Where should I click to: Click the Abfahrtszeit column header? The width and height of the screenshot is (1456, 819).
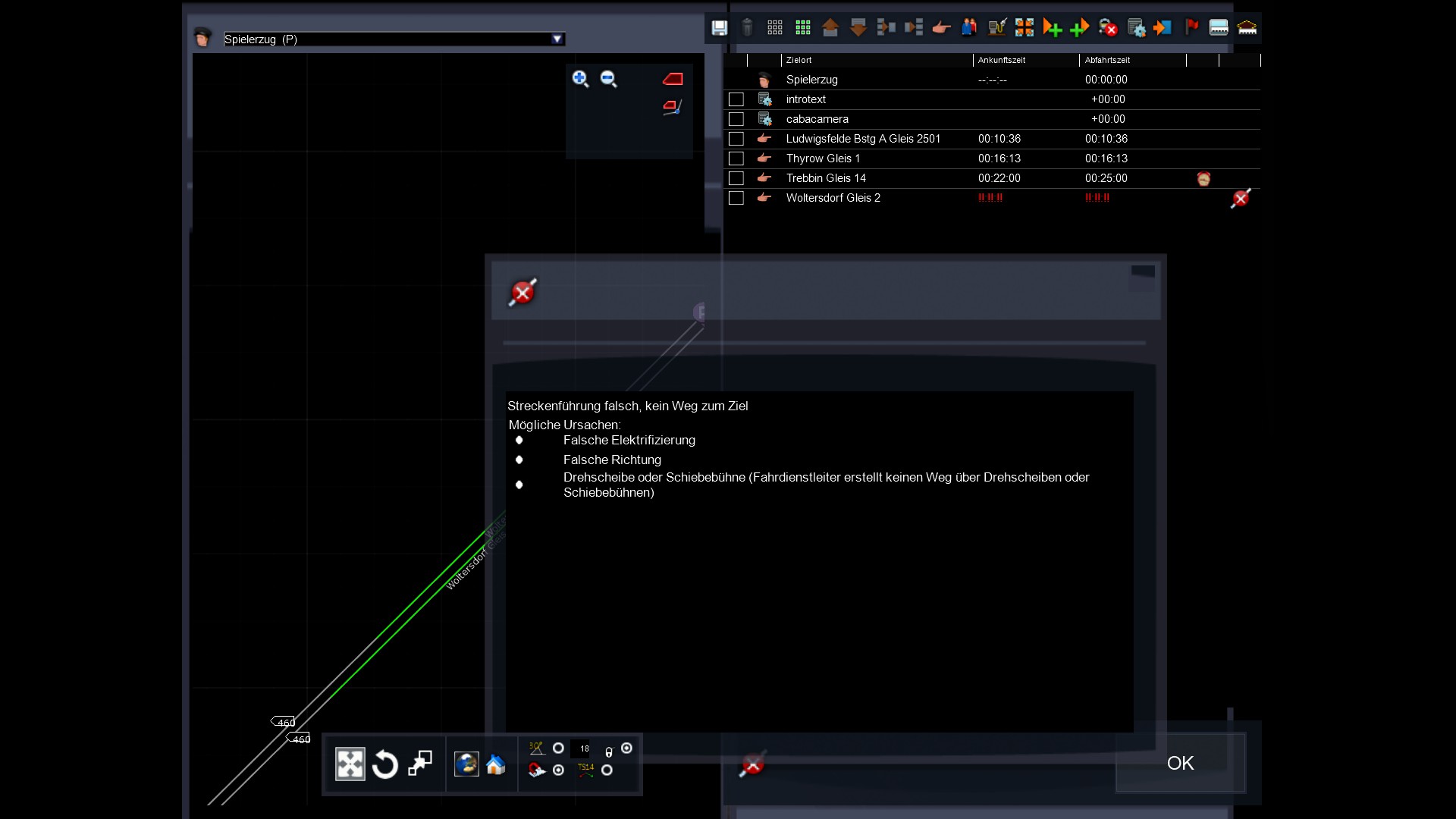[1107, 60]
